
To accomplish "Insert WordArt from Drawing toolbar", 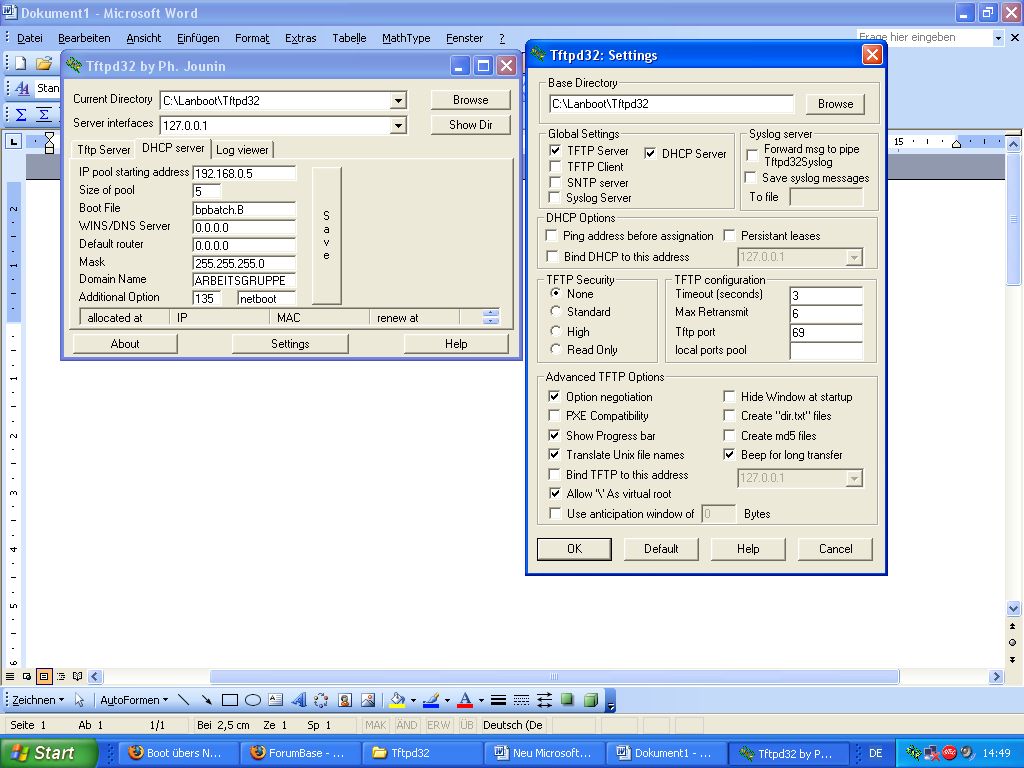I will click(298, 700).
